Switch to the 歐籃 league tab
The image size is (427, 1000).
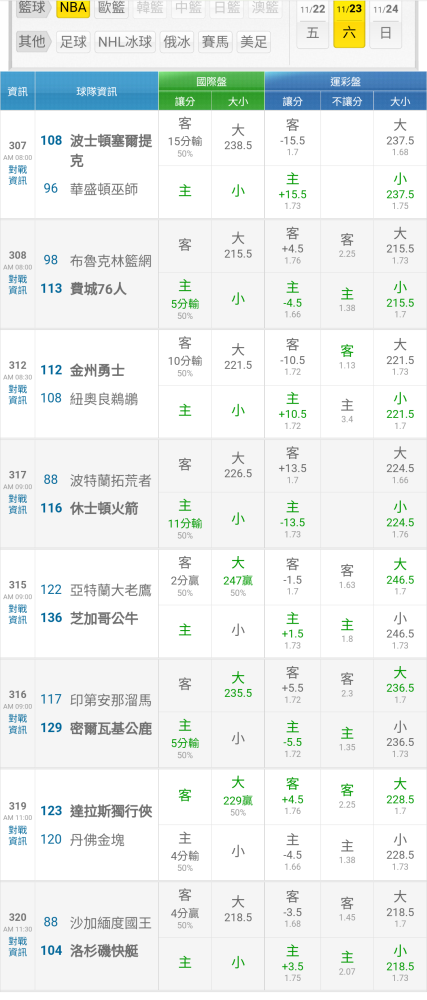click(112, 8)
